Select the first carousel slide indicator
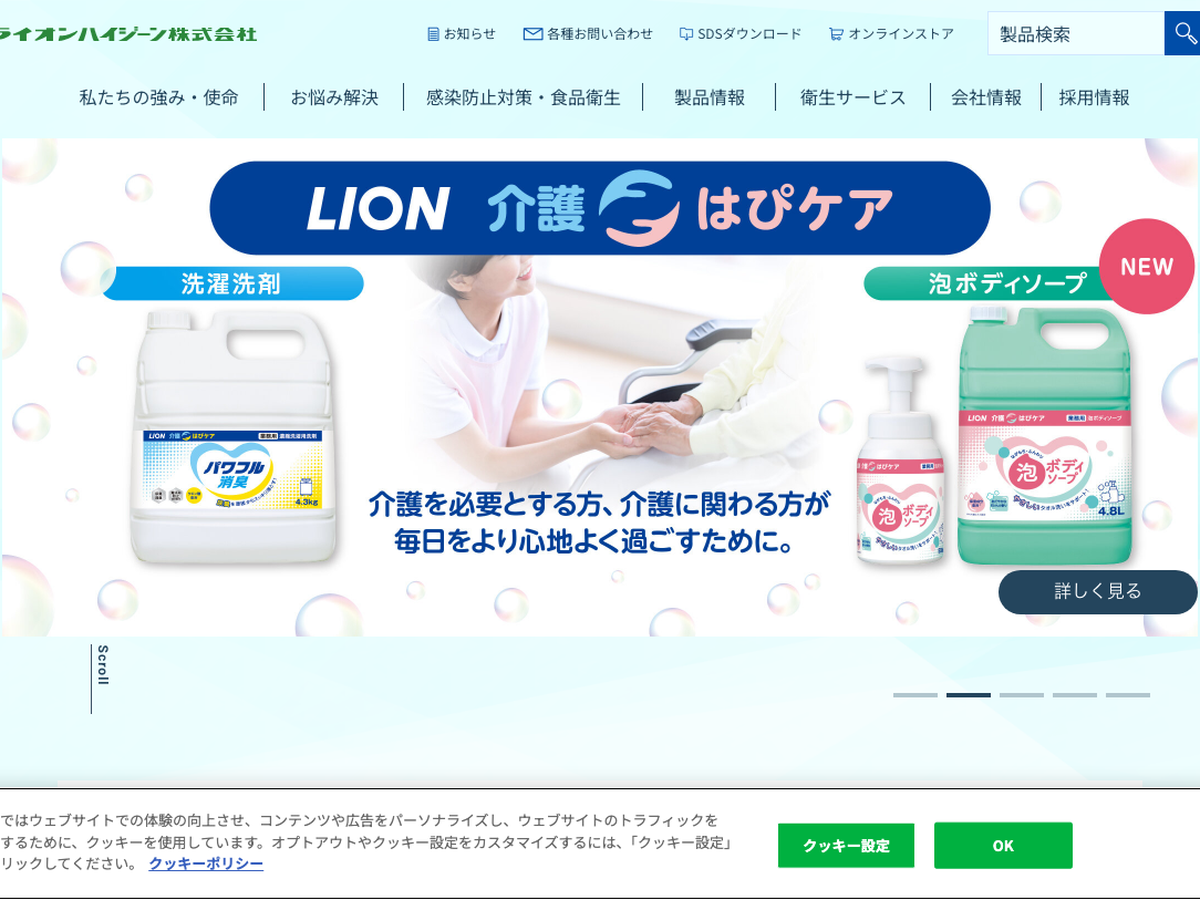 (x=915, y=695)
